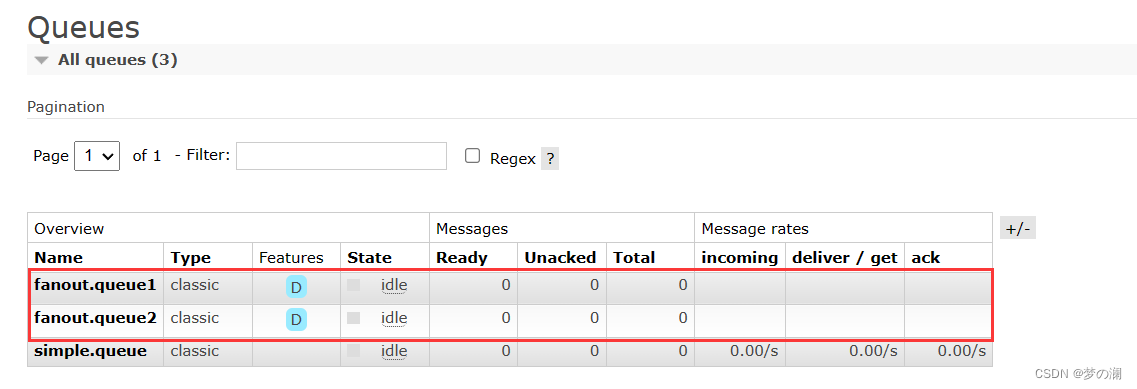The height and width of the screenshot is (389, 1137).
Task: Click the 0.00/s ack rate of simple.queue
Action: (x=962, y=351)
